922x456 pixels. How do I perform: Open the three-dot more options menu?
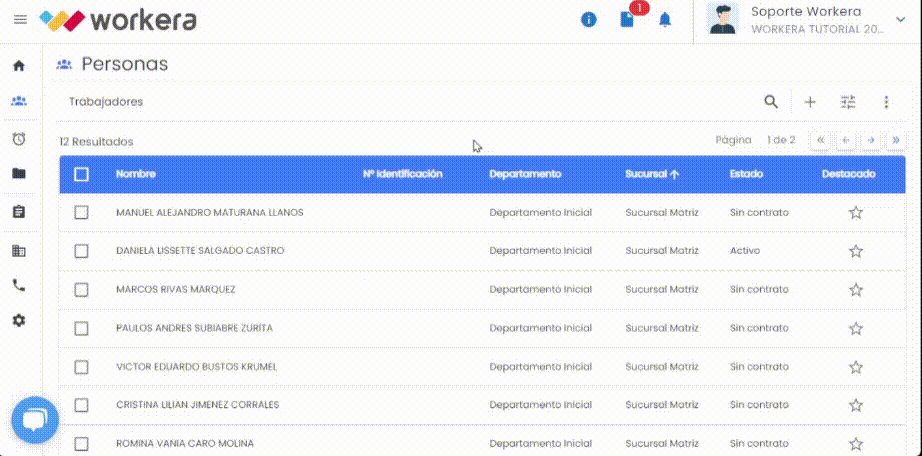[886, 102]
